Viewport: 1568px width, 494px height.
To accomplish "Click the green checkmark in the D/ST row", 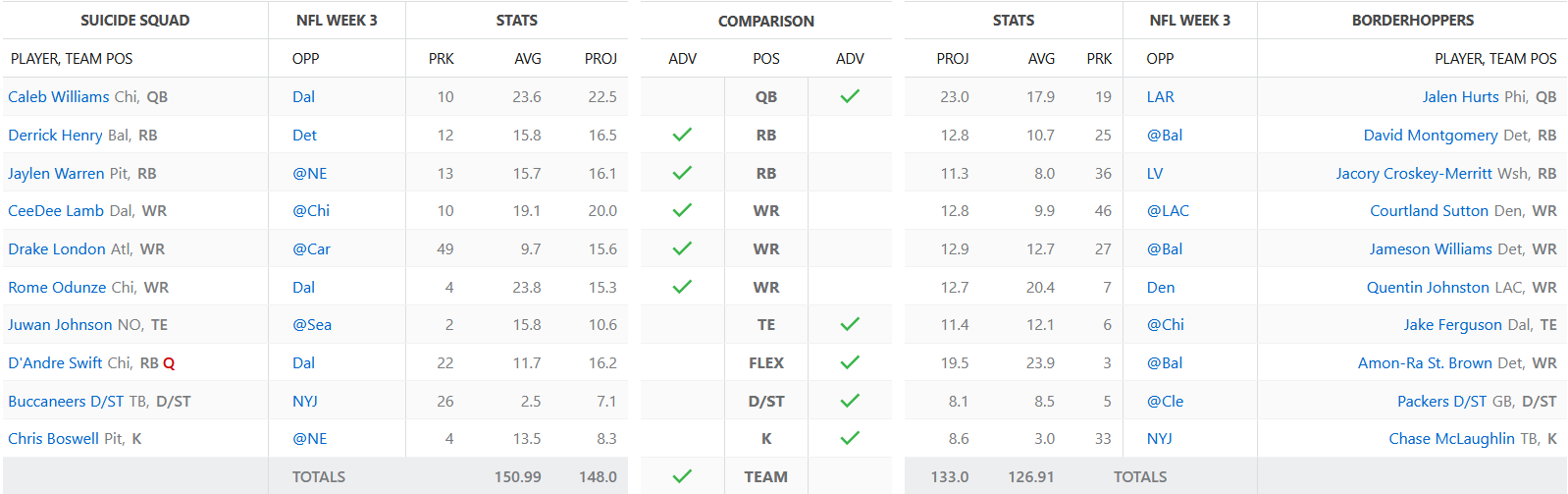I will [850, 401].
